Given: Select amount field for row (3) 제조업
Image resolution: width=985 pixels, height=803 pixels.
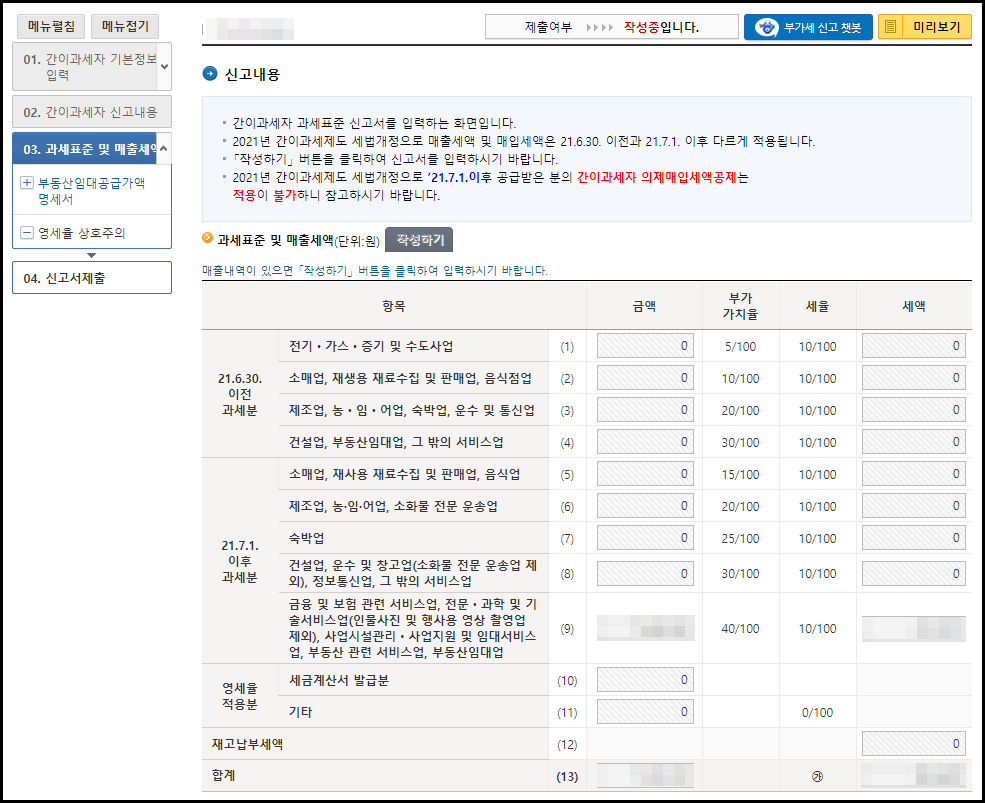Looking at the screenshot, I should 645,410.
